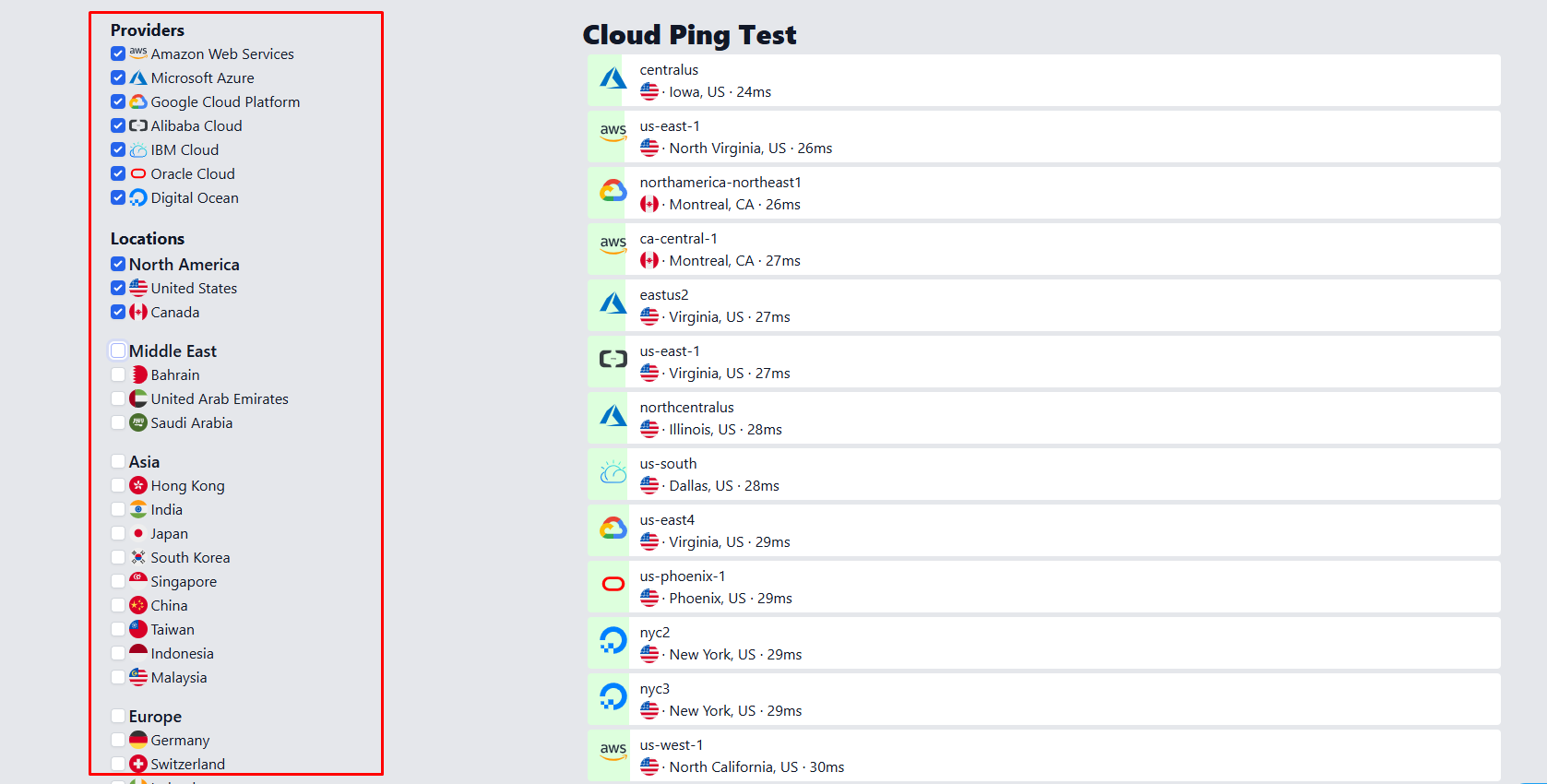This screenshot has height=784, width=1547.
Task: Click the northcentralus region name
Action: tap(687, 408)
